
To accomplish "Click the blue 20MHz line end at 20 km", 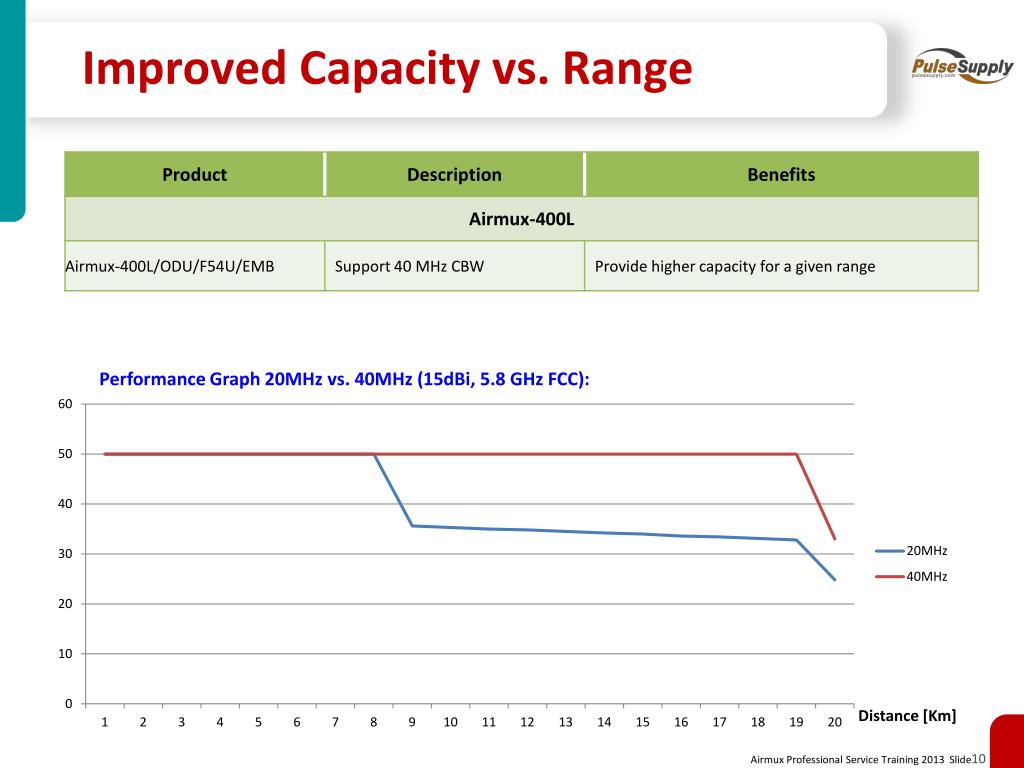I will click(834, 579).
